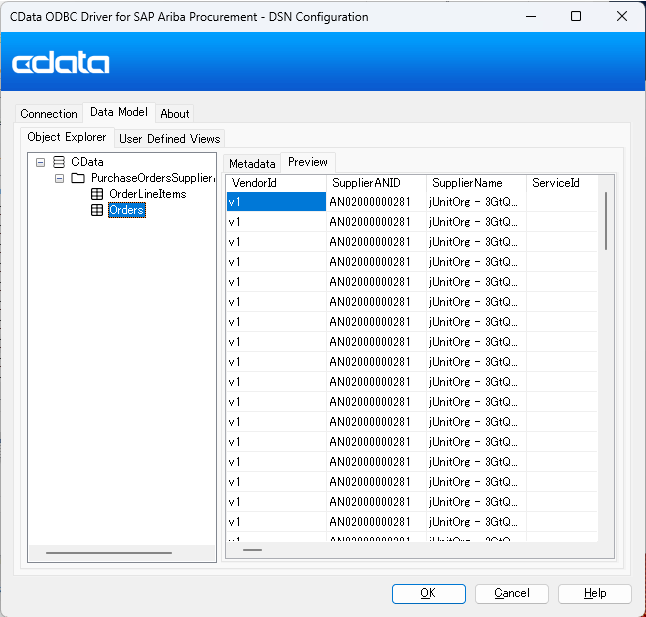This screenshot has height=617, width=646.
Task: Click the VendorId column header
Action: coord(276,183)
